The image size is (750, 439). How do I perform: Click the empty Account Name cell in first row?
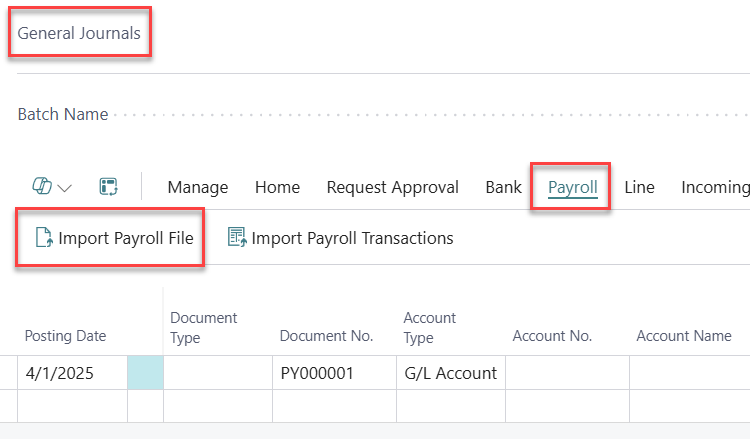click(x=690, y=373)
